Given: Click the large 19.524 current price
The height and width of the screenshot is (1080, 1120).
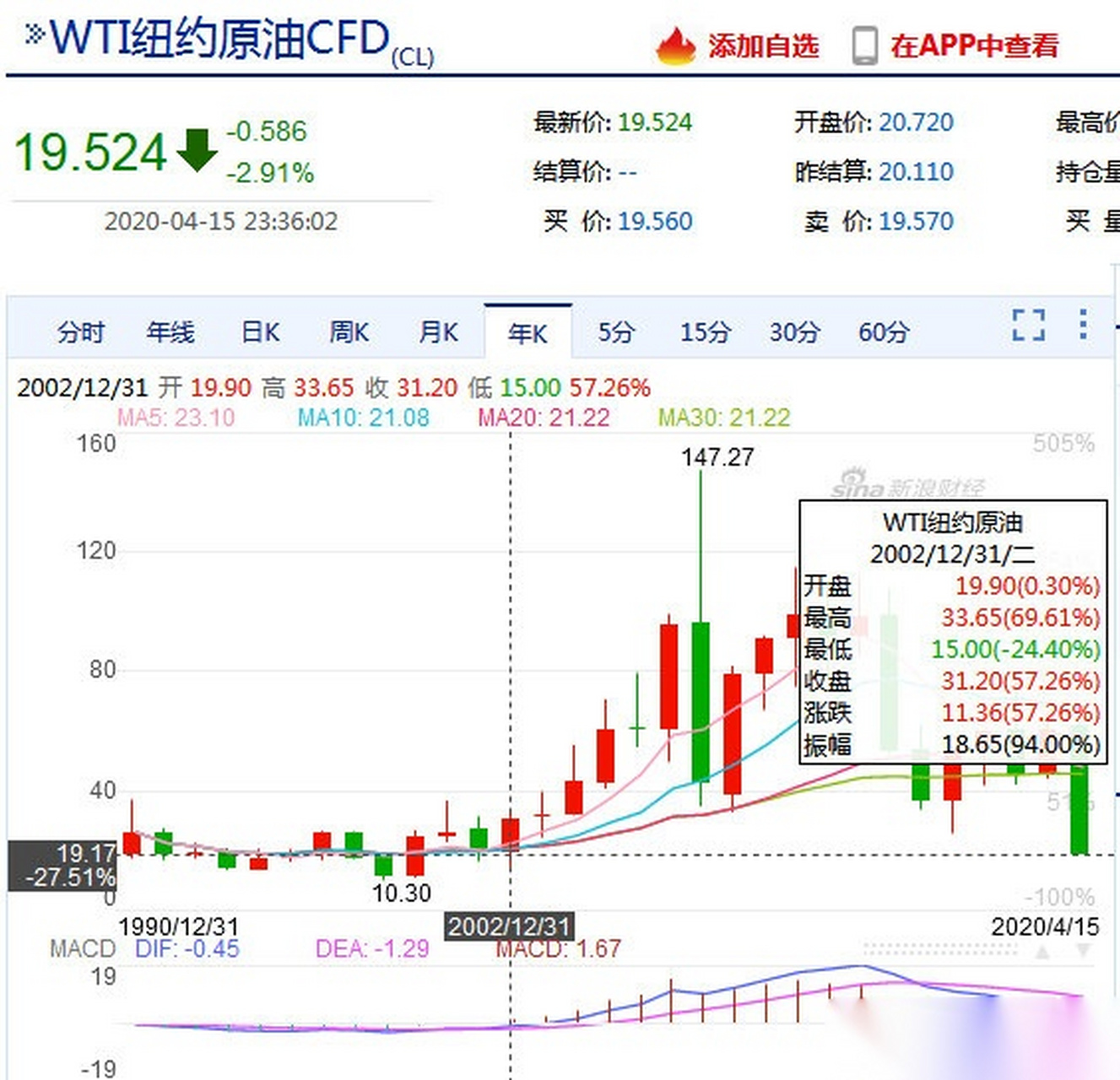Looking at the screenshot, I should (90, 153).
